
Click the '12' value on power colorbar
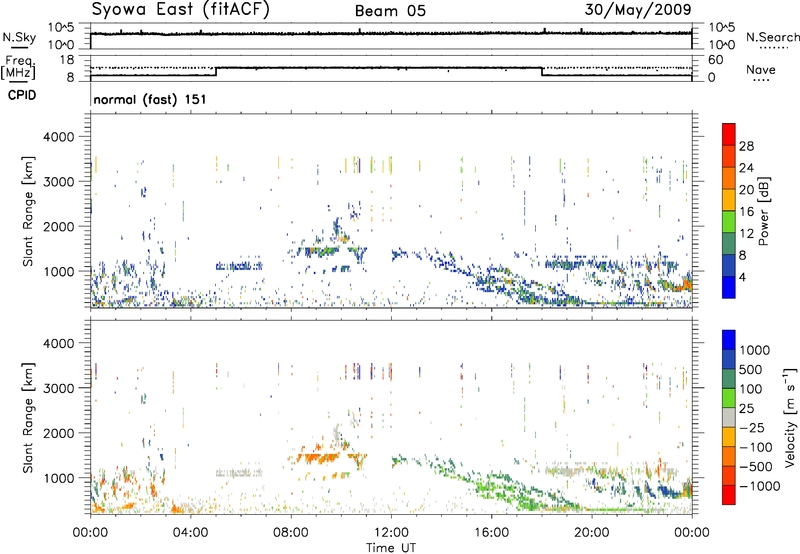pyautogui.click(x=746, y=234)
